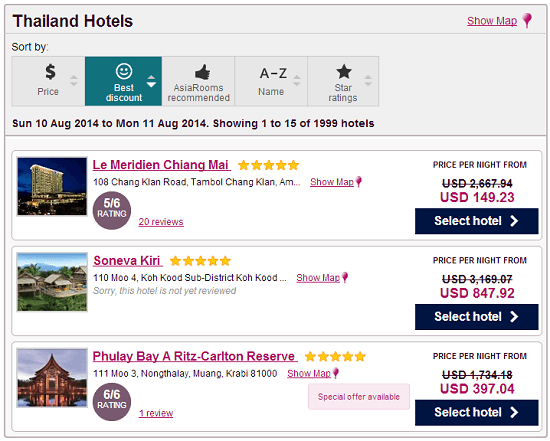This screenshot has width=550, height=441.
Task: Sort hotels by Star ratings
Action: (x=343, y=81)
